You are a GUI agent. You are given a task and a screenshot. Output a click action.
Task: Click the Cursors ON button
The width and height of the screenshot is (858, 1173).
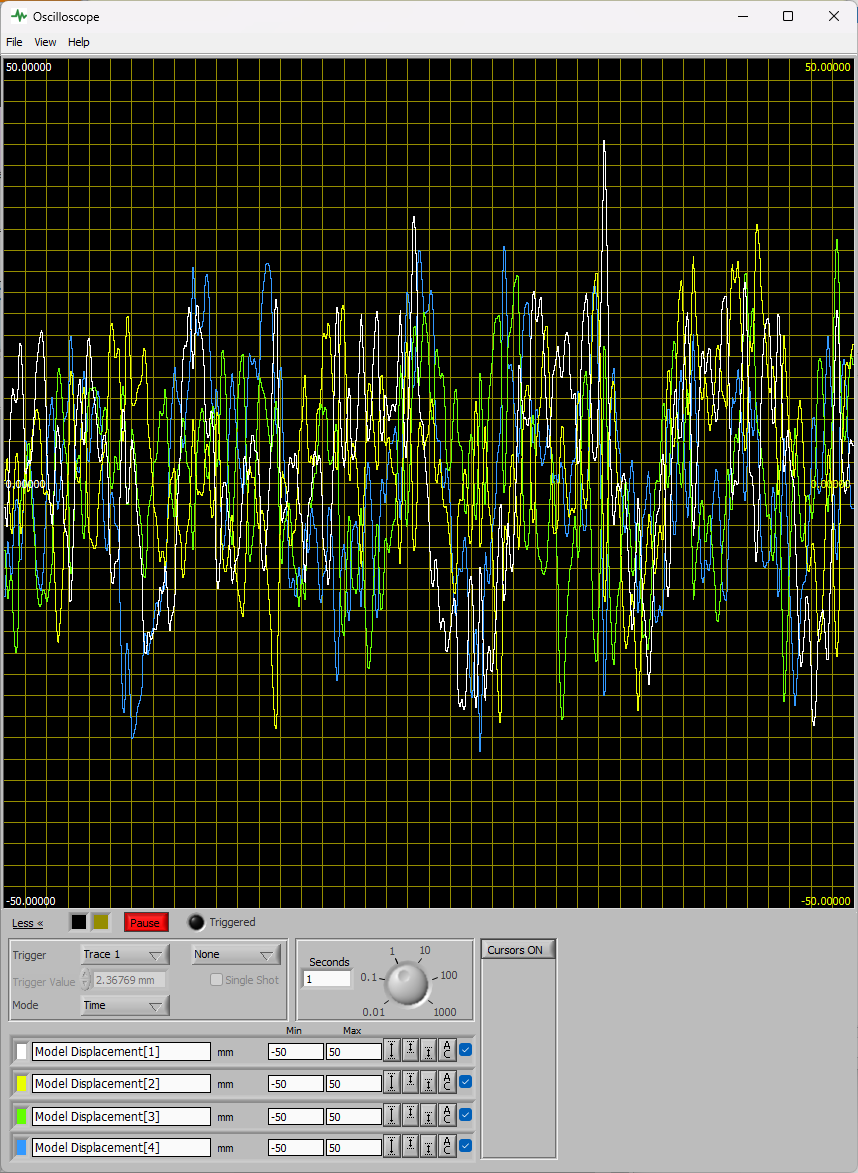tap(518, 950)
